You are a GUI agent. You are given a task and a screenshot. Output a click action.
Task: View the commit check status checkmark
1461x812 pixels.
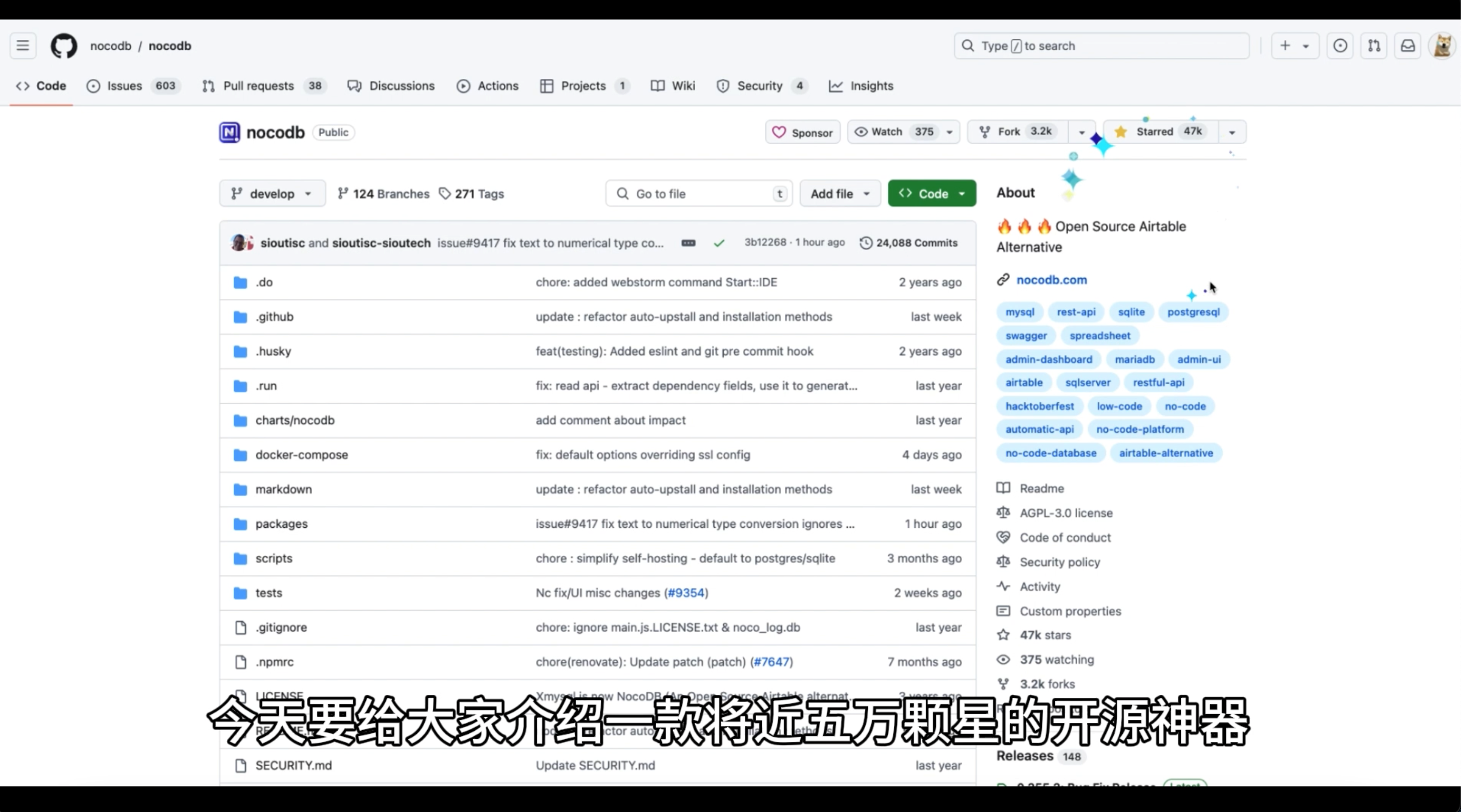719,243
